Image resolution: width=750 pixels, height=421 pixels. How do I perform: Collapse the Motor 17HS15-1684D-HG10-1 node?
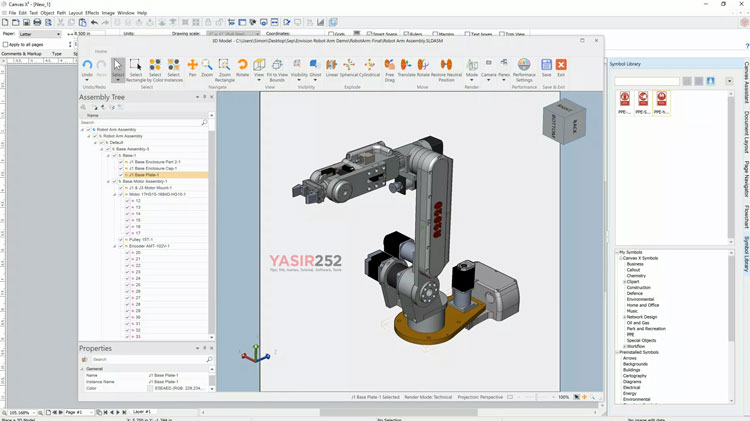[x=114, y=194]
